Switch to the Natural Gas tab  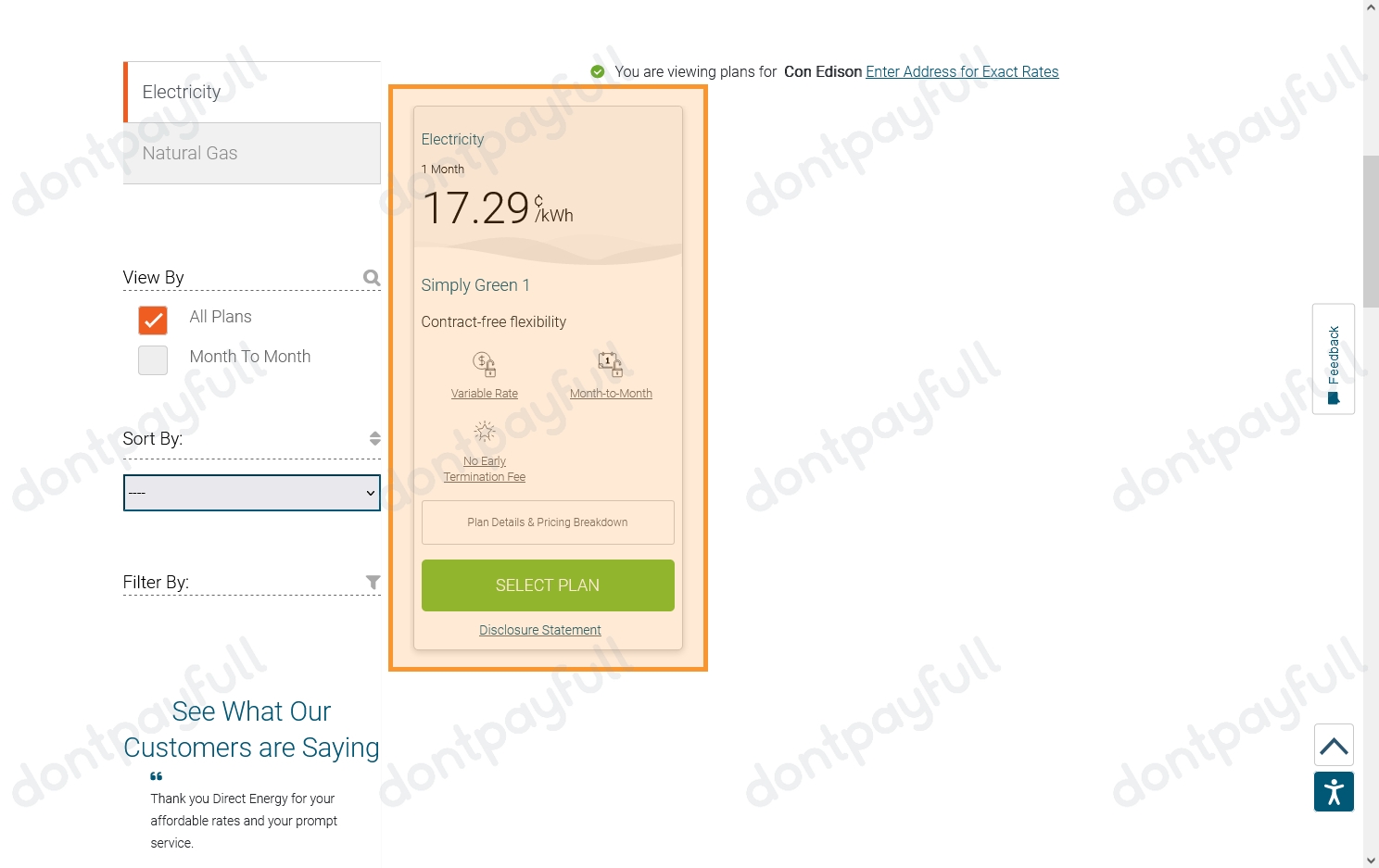(x=252, y=153)
